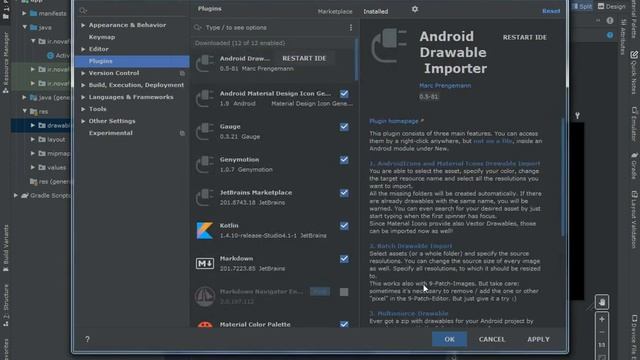Enable the Markdown Navigator plugin checkbox
Screen dimensions: 640x360
344,292
